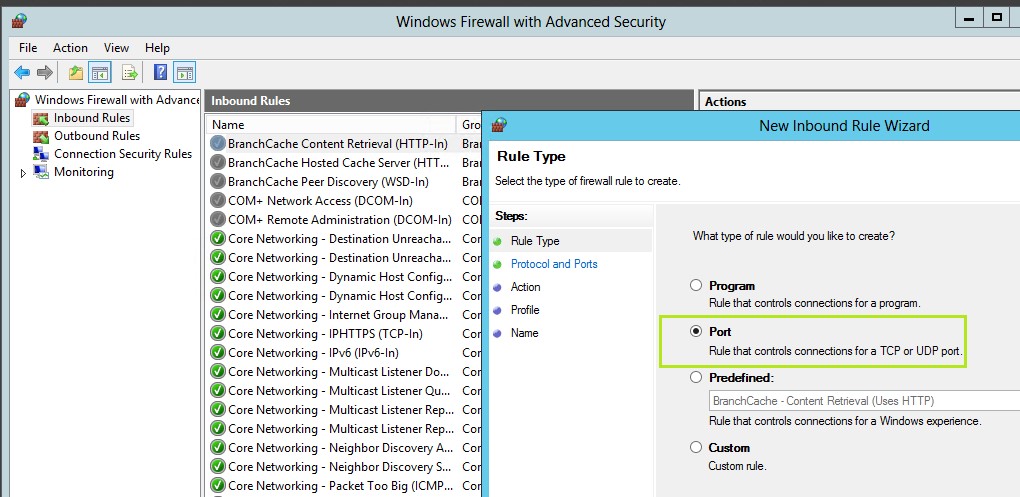
Task: Expand the Monitoring tree node arrow
Action: [x=24, y=173]
